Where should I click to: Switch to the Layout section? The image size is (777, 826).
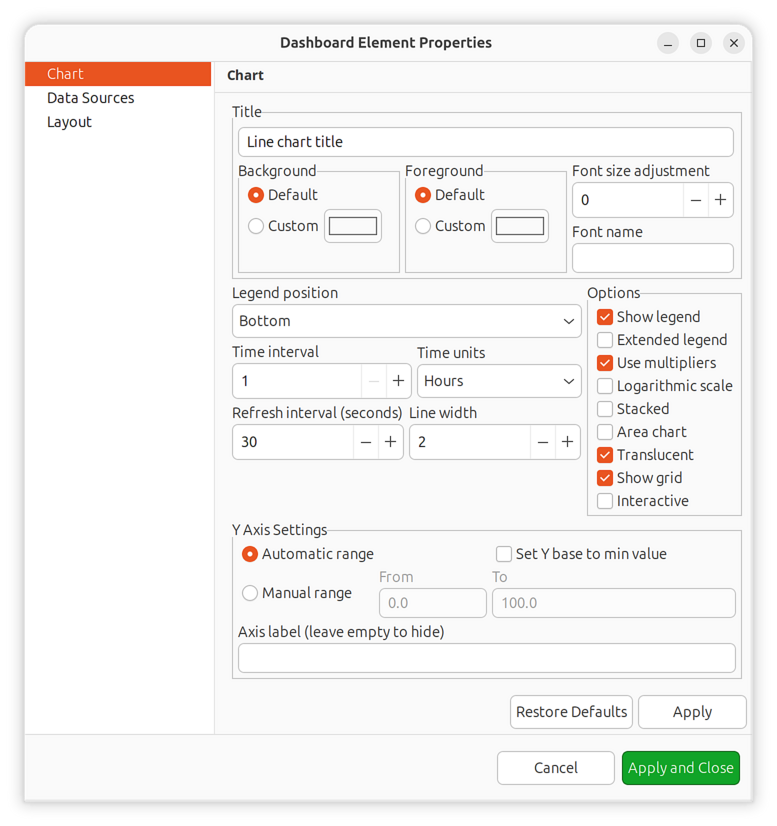coord(69,122)
